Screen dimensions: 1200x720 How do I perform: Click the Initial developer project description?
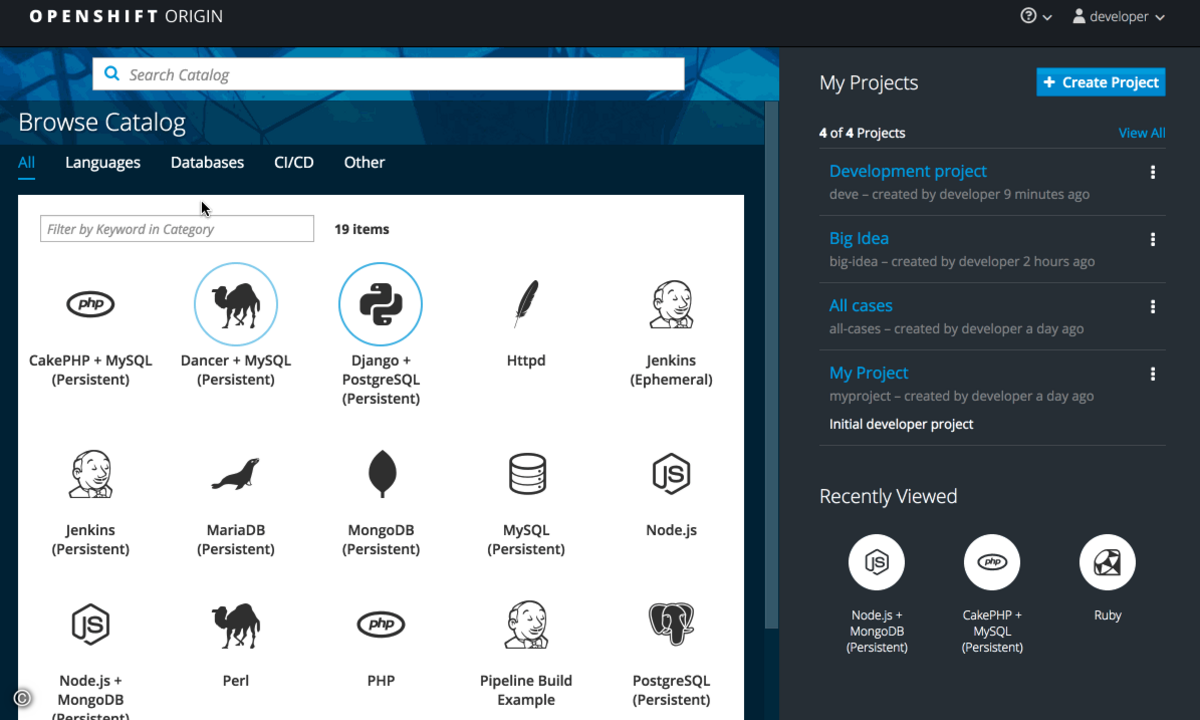(901, 424)
